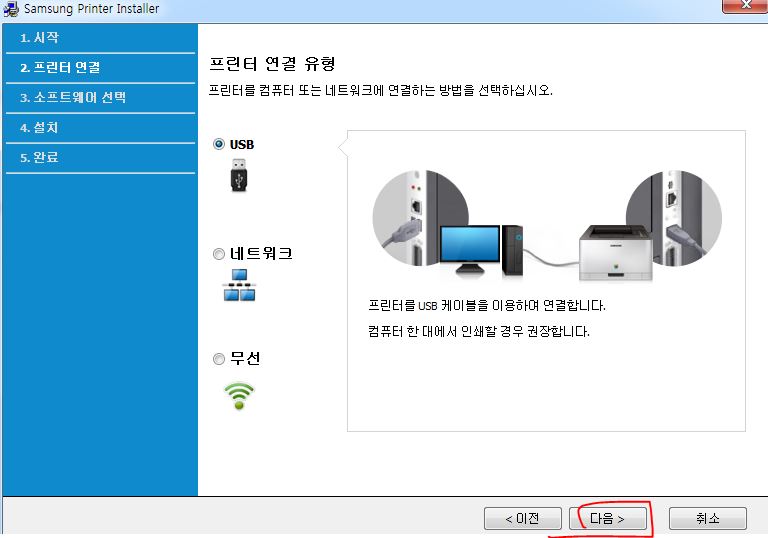The height and width of the screenshot is (538, 768).
Task: Click the 취소 button
Action: tap(708, 518)
